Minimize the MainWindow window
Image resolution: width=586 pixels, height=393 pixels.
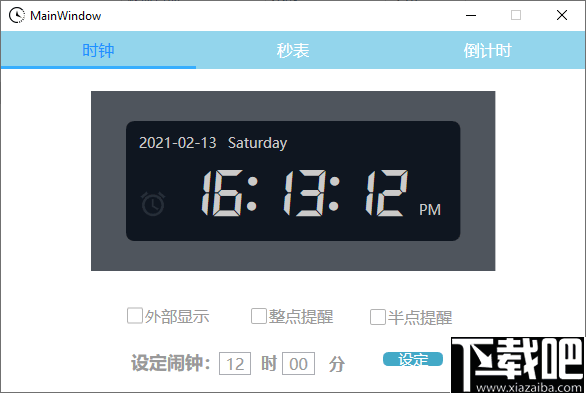tap(471, 15)
